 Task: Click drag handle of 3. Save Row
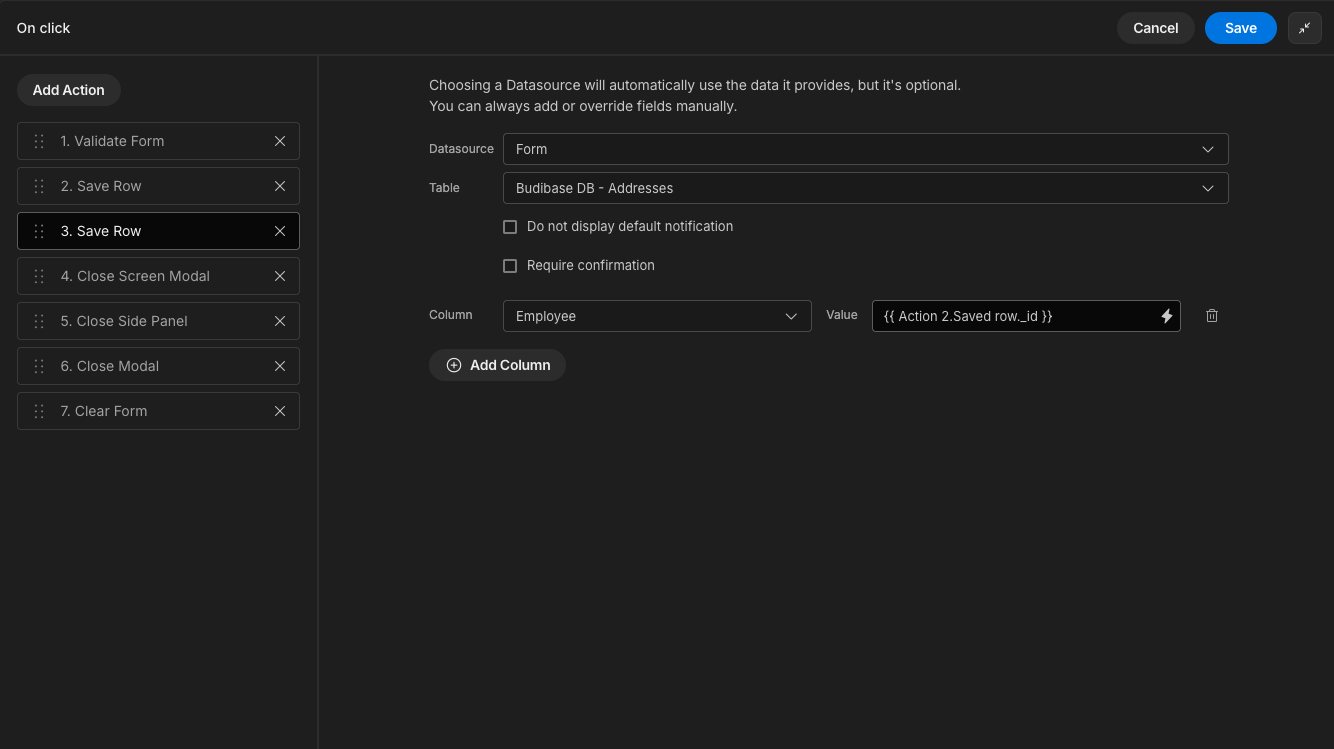click(39, 231)
